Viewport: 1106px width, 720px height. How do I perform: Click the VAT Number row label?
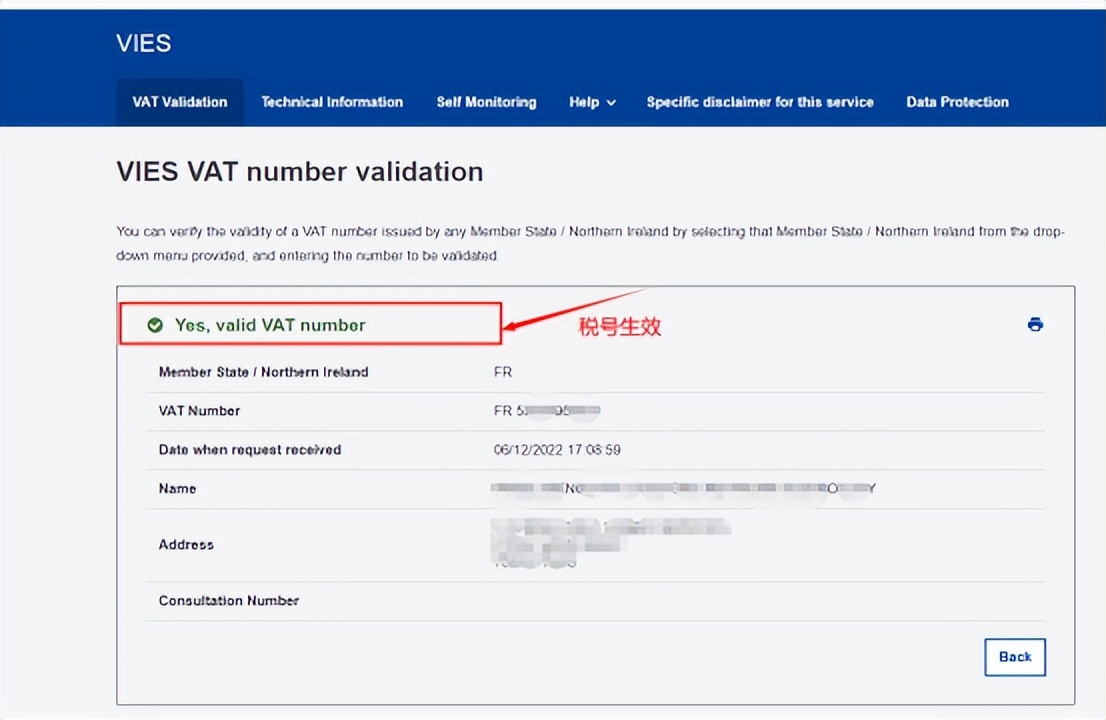199,411
